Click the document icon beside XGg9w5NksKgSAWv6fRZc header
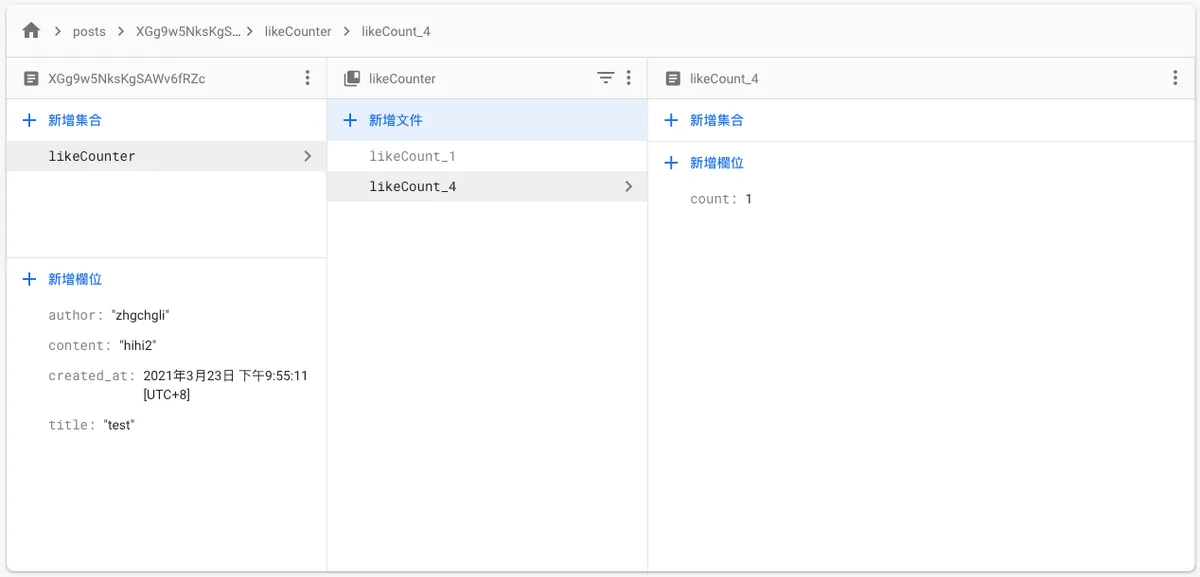Viewport: 1200px width, 577px height. coord(31,78)
